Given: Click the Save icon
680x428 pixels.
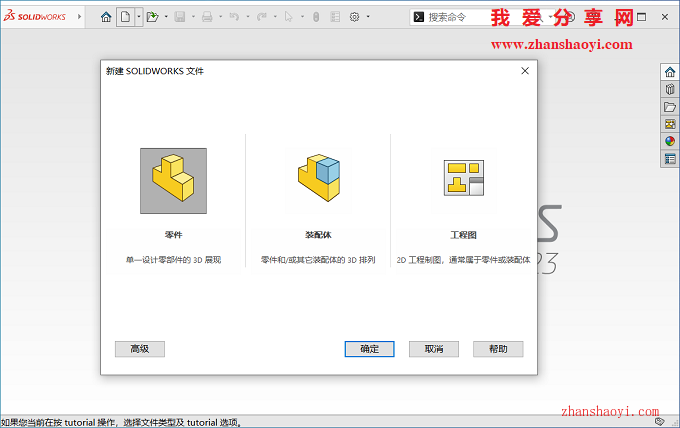Looking at the screenshot, I should pos(180,17).
